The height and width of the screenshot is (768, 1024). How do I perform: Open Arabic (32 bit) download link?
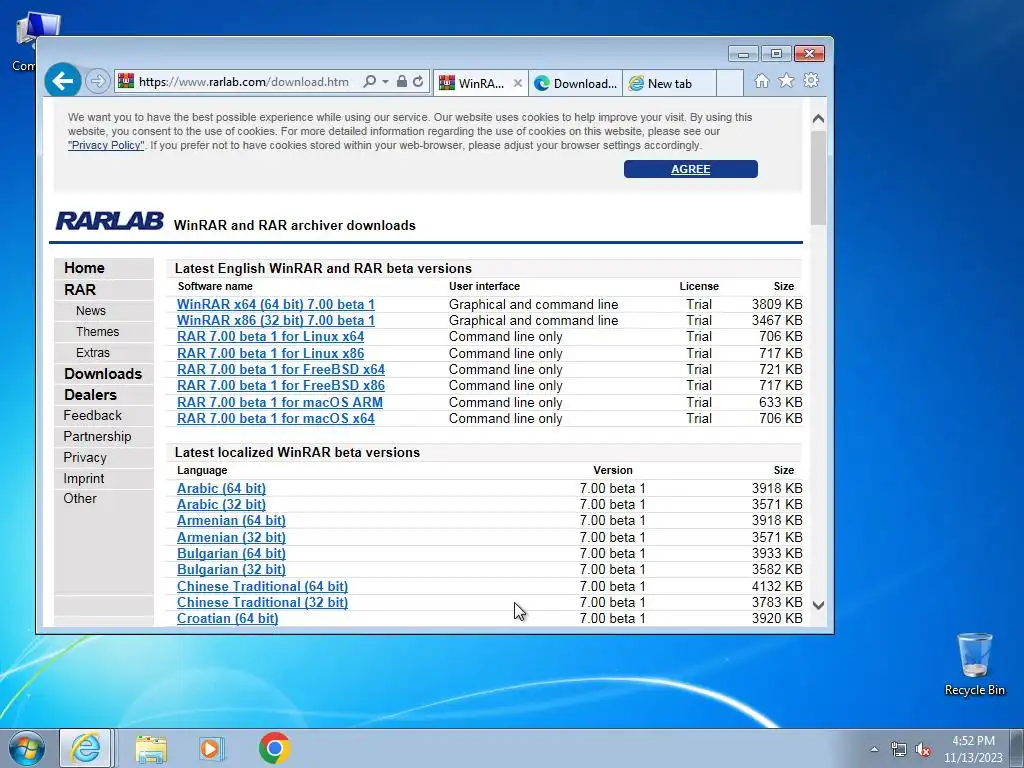pos(221,505)
